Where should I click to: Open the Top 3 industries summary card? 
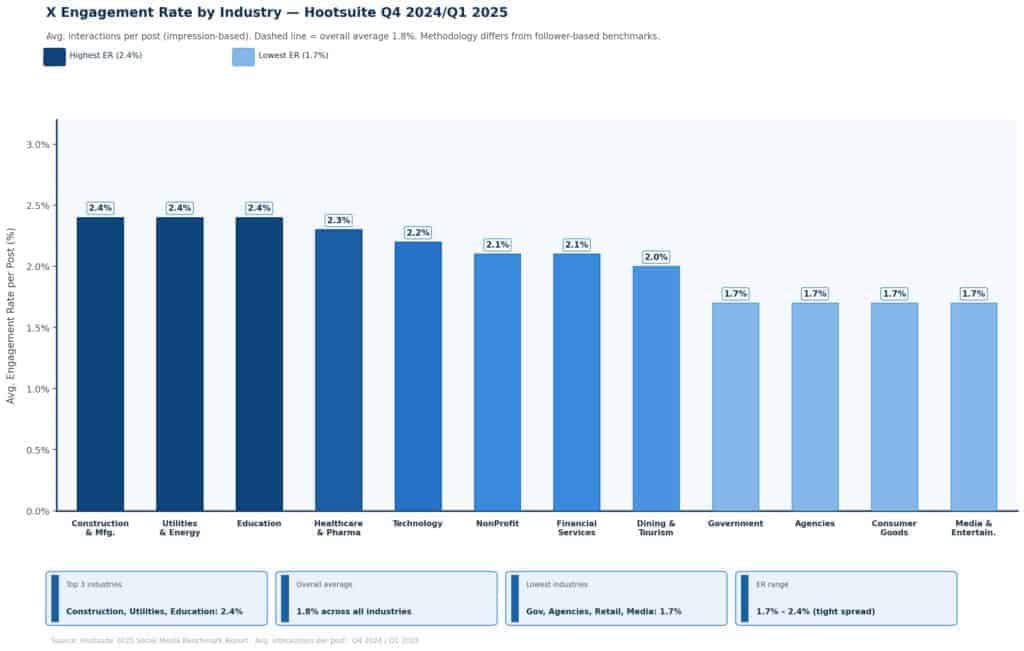(x=157, y=598)
